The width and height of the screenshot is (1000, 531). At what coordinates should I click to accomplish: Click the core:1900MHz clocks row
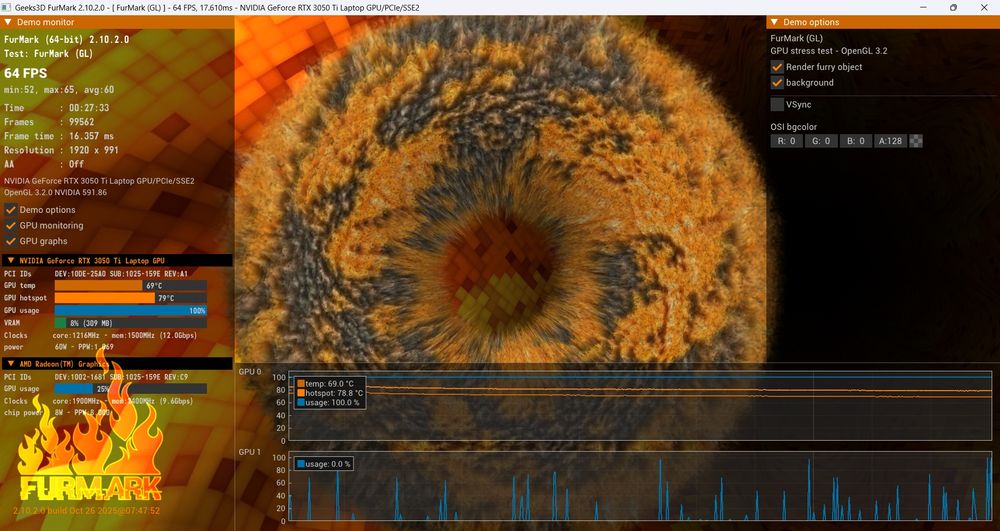tap(98, 401)
